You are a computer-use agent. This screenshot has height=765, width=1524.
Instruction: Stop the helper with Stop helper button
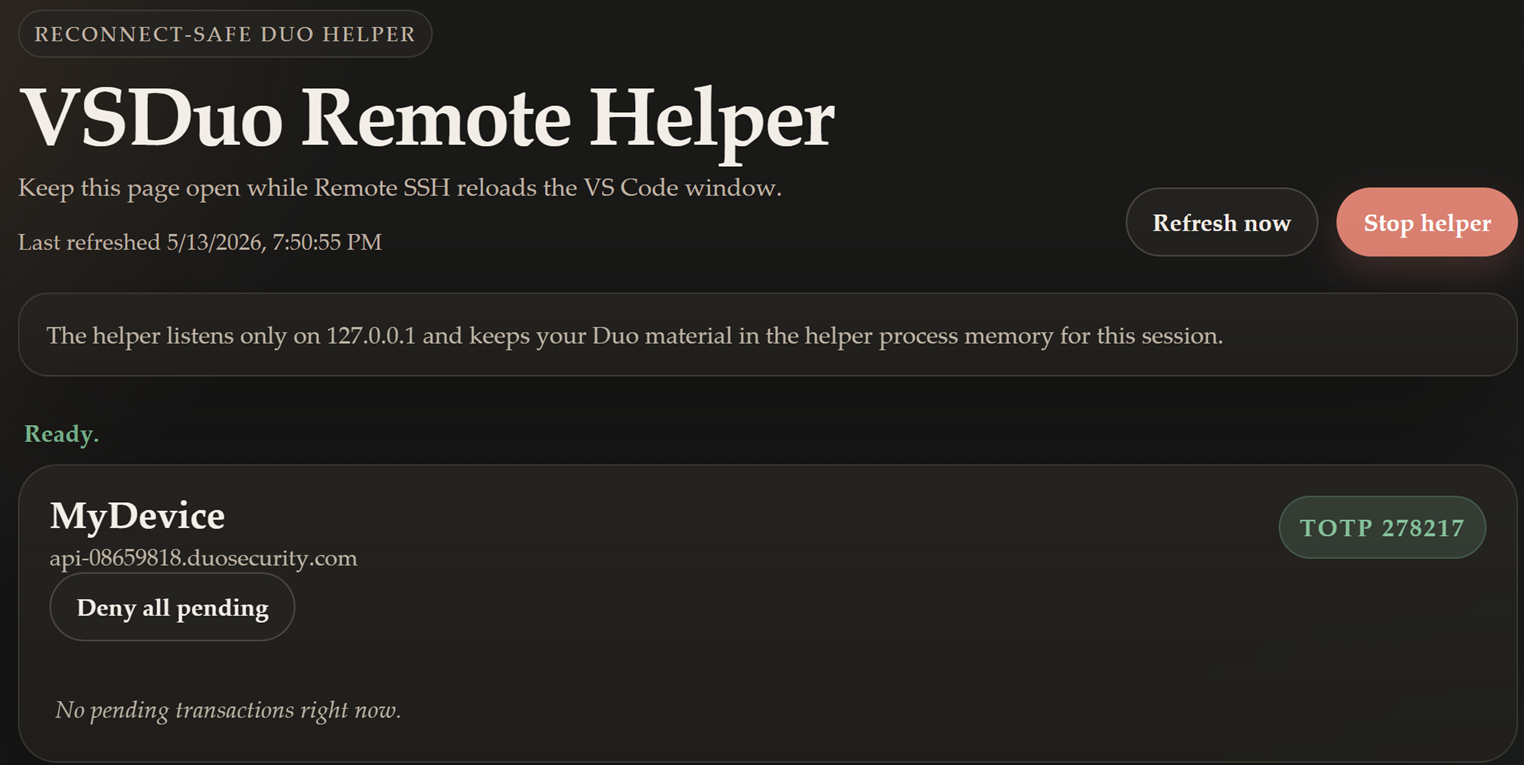tap(1427, 222)
